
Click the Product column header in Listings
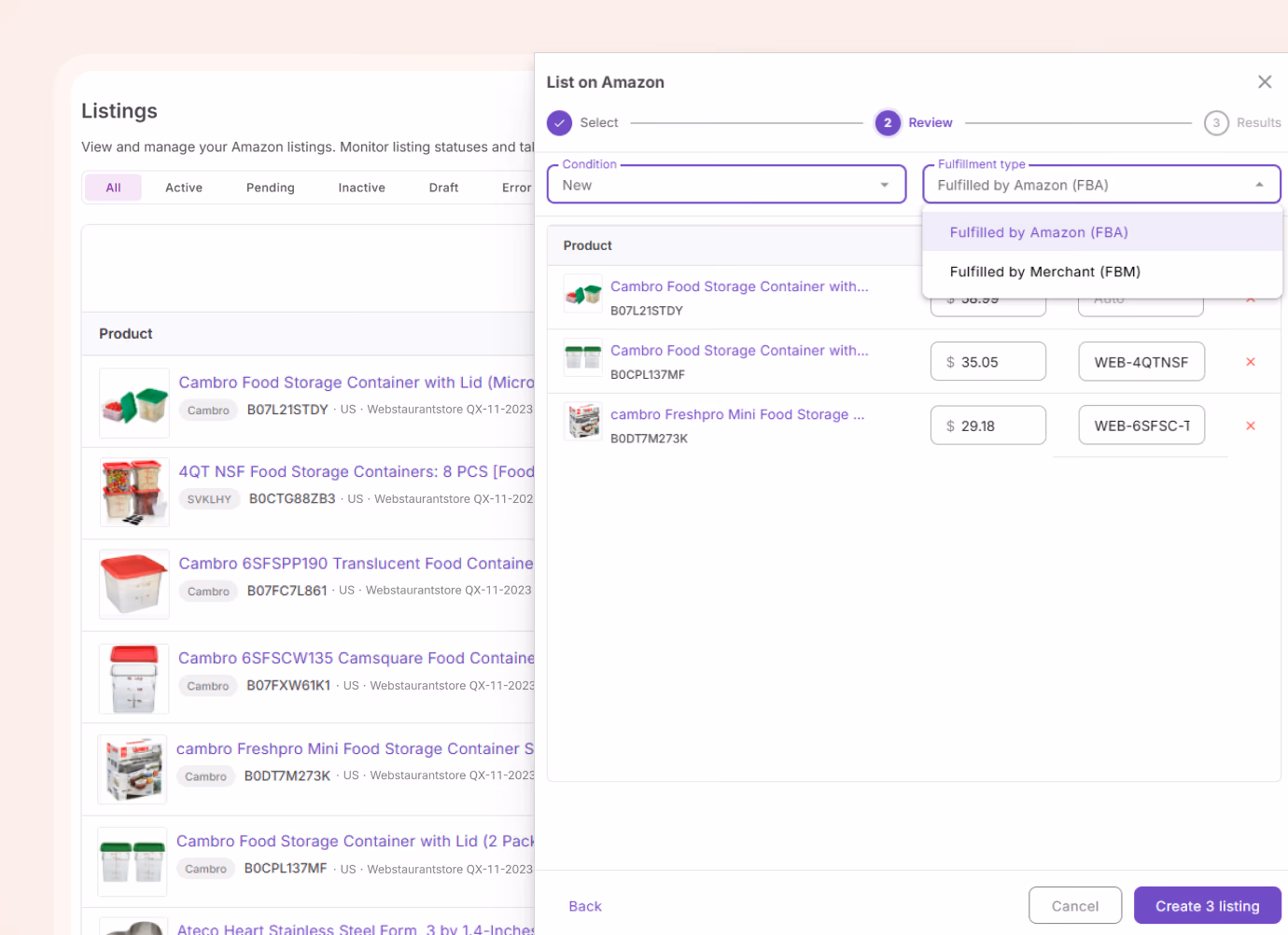(x=126, y=334)
